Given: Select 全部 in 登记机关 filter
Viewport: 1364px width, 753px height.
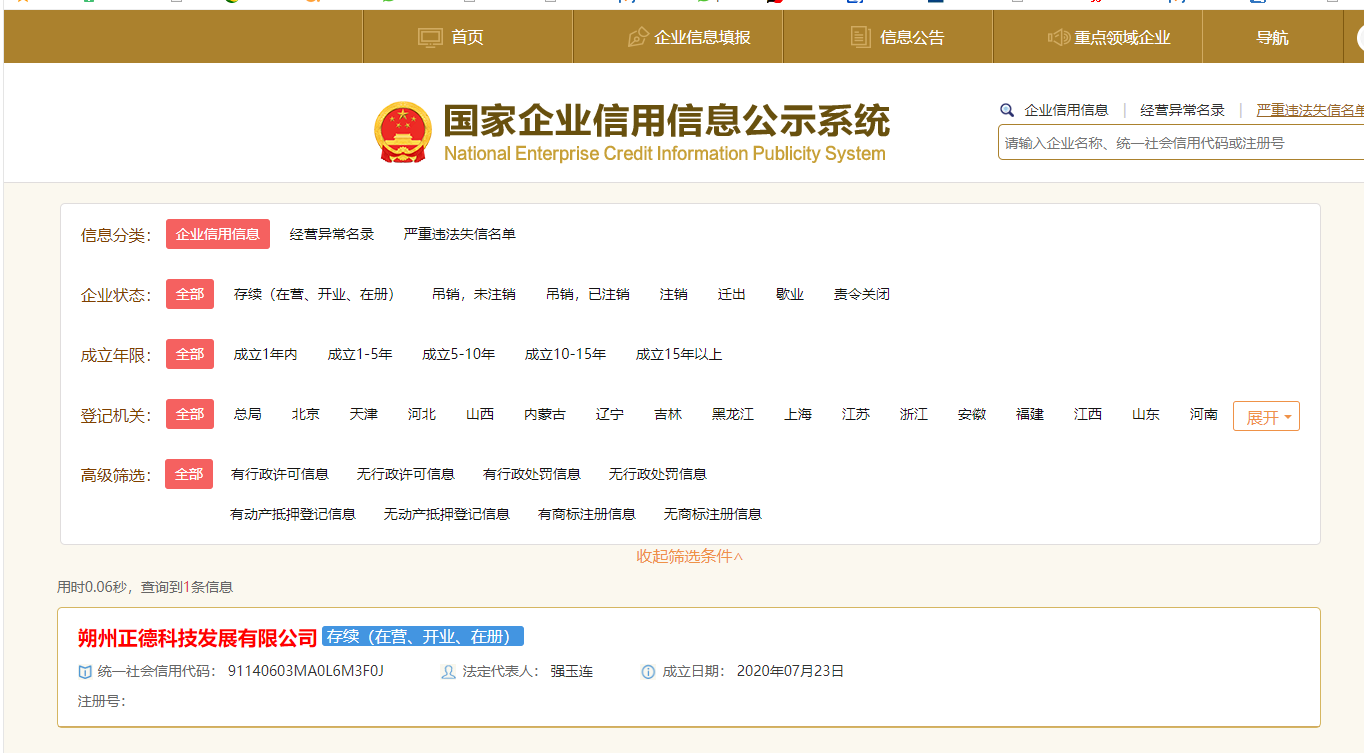Looking at the screenshot, I should point(190,414).
